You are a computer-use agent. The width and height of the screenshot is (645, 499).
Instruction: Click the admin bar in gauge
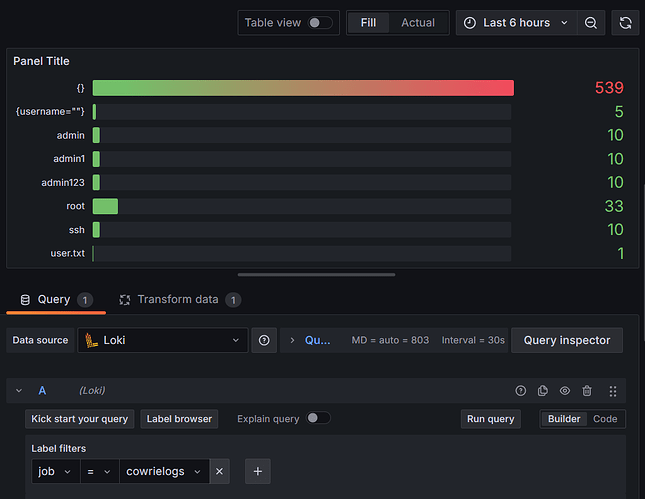[x=96, y=135]
